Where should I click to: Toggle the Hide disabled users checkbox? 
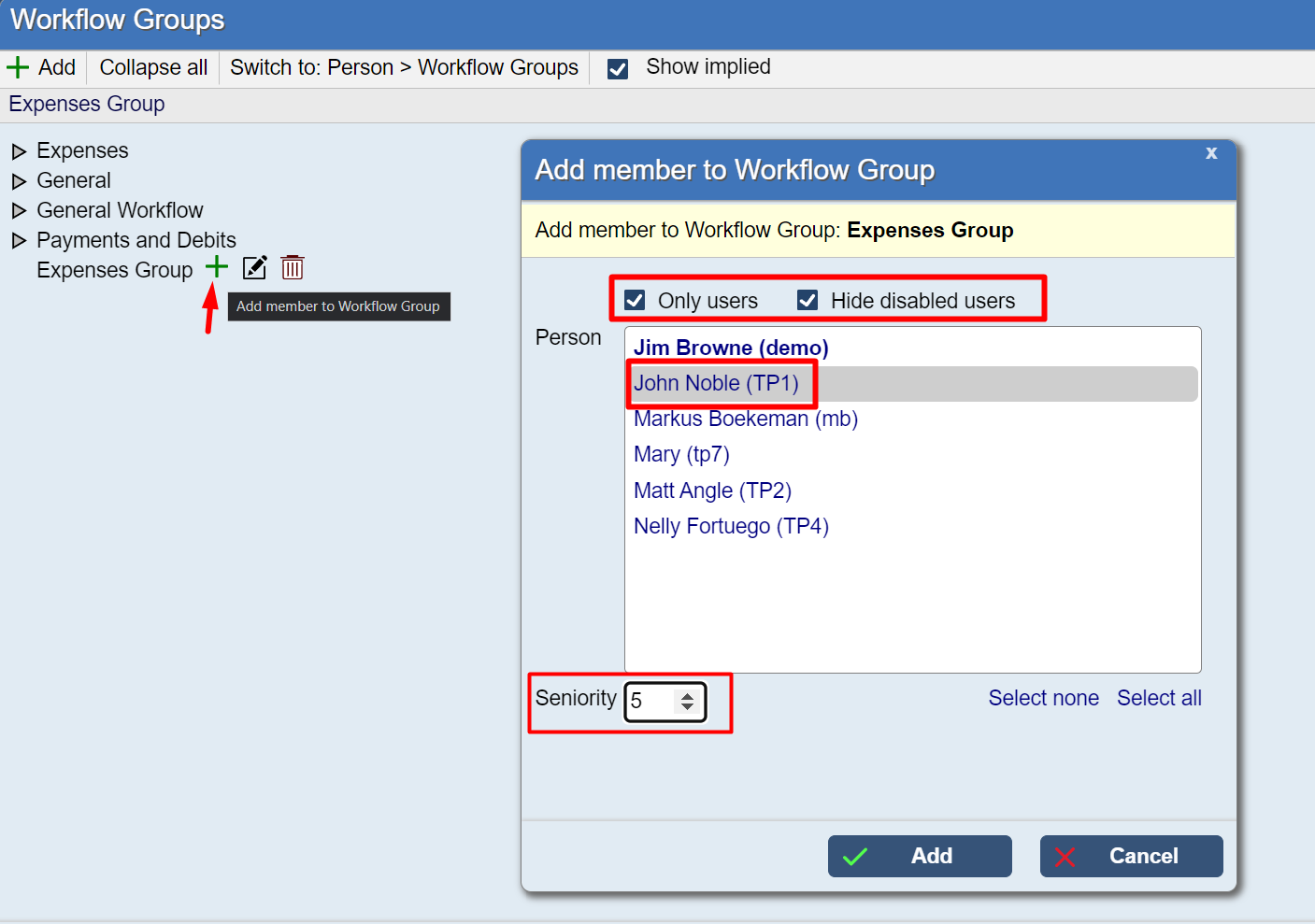tap(808, 300)
